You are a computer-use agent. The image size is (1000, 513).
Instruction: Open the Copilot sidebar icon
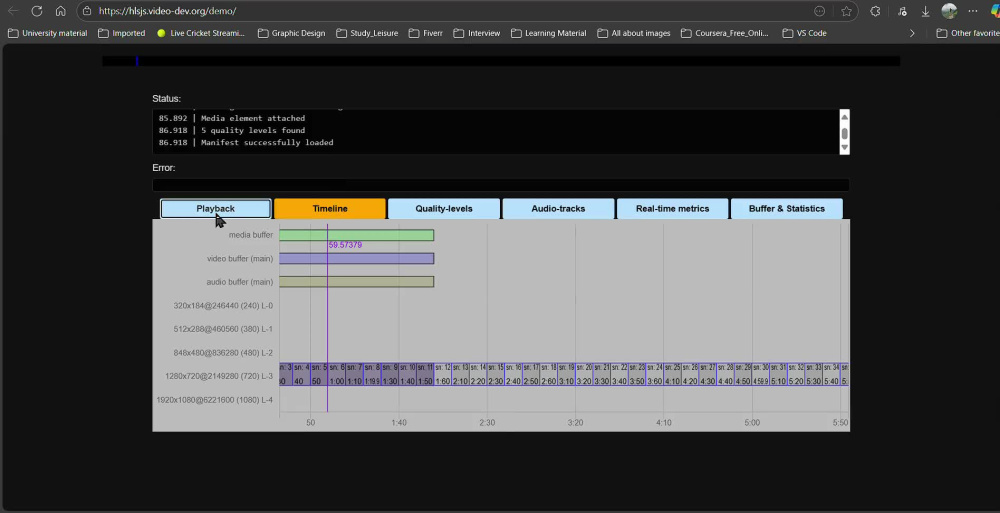point(995,11)
